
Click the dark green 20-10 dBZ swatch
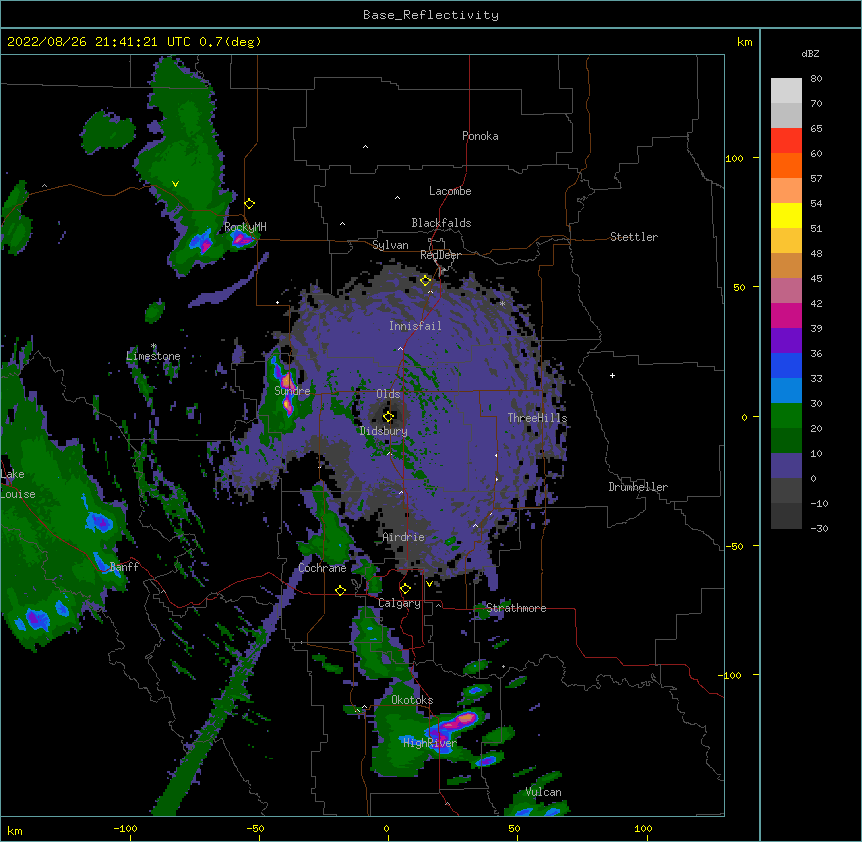tap(786, 441)
